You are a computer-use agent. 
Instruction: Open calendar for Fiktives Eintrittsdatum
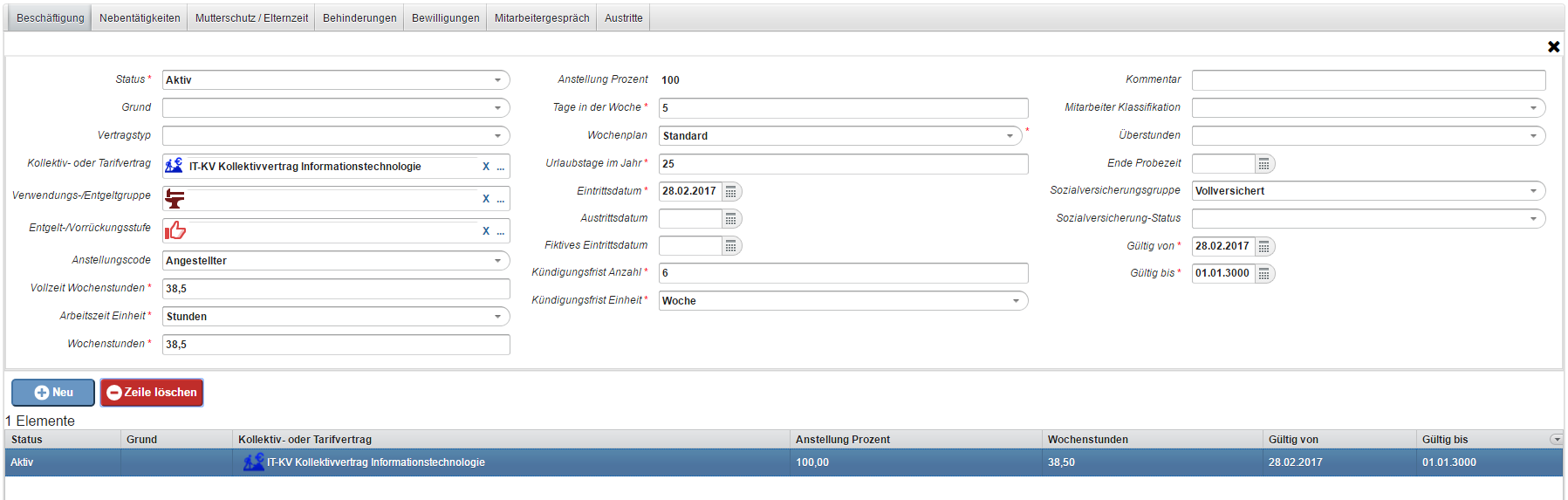[731, 246]
